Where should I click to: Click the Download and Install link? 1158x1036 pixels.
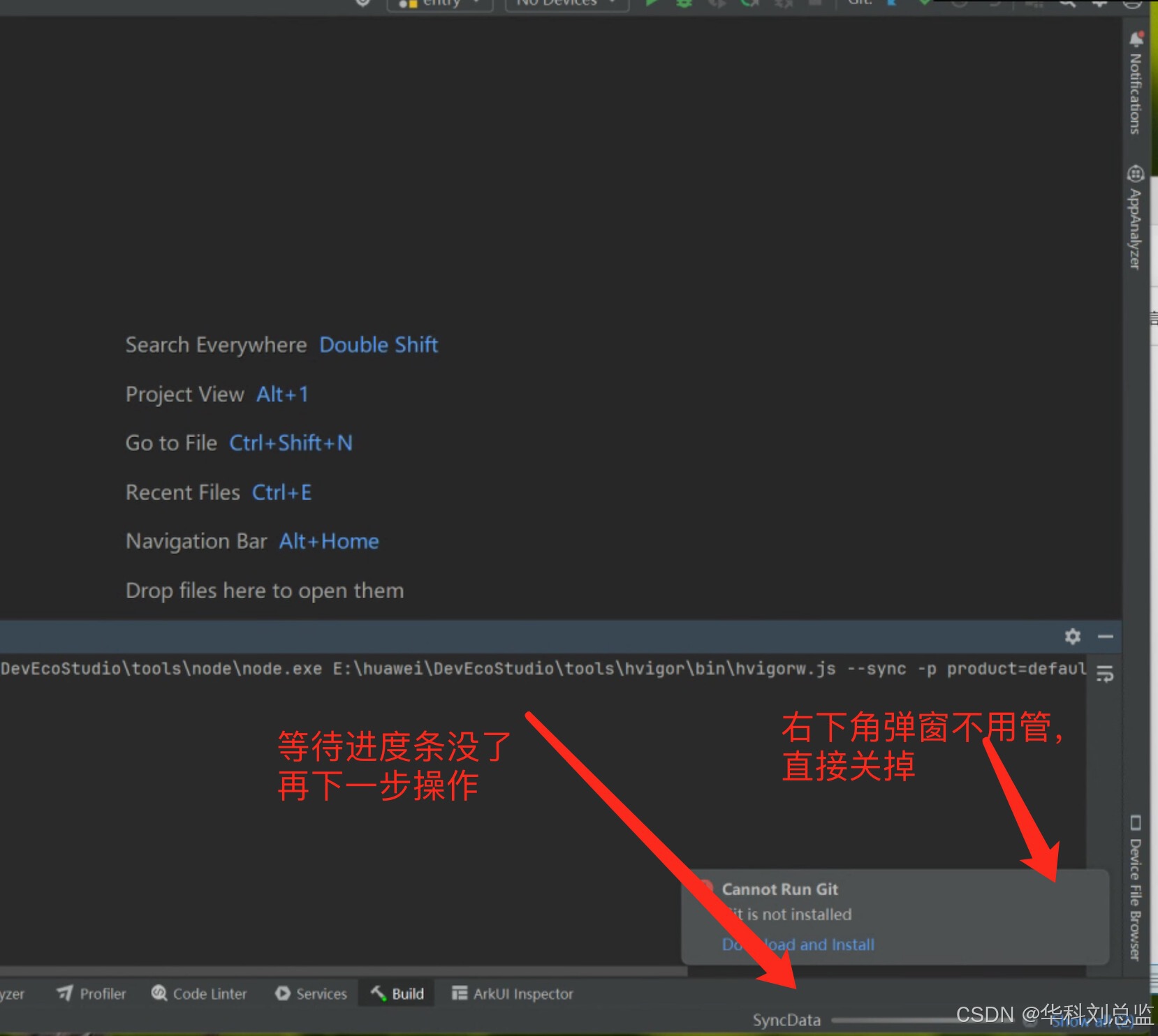tap(798, 945)
